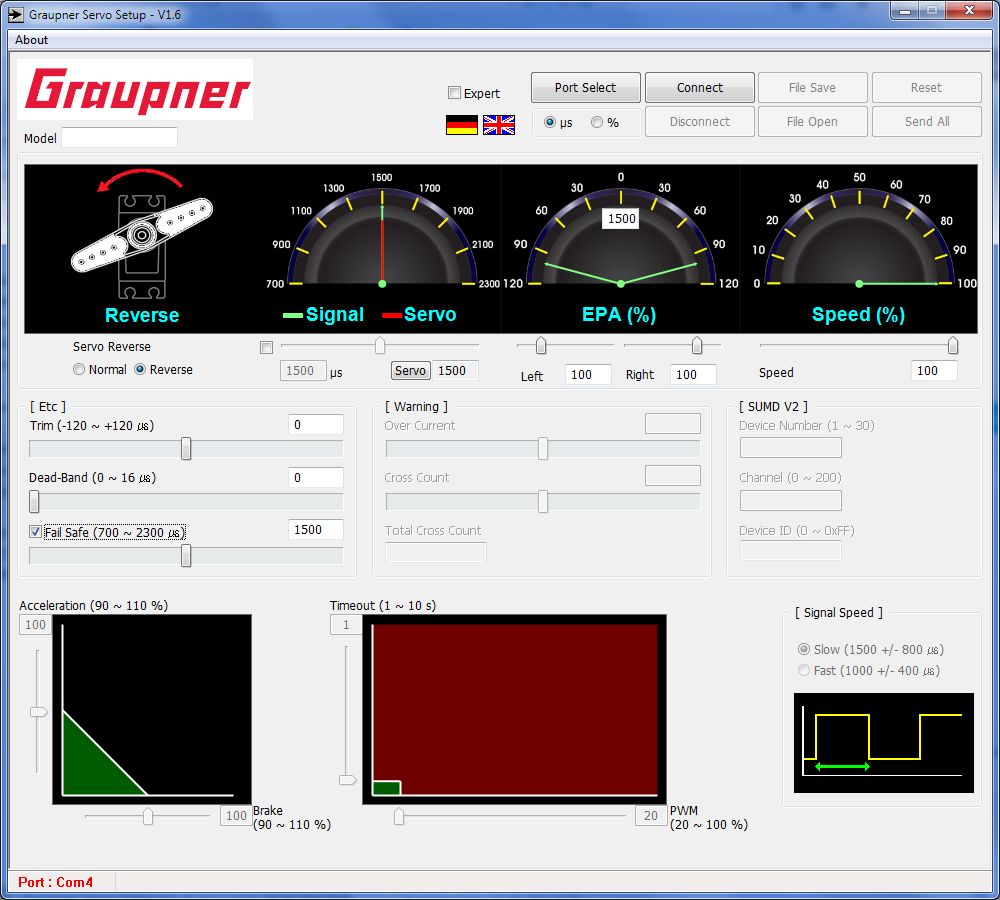Image resolution: width=1000 pixels, height=900 pixels.
Task: Enable the Expert checkbox
Action: coord(454,92)
